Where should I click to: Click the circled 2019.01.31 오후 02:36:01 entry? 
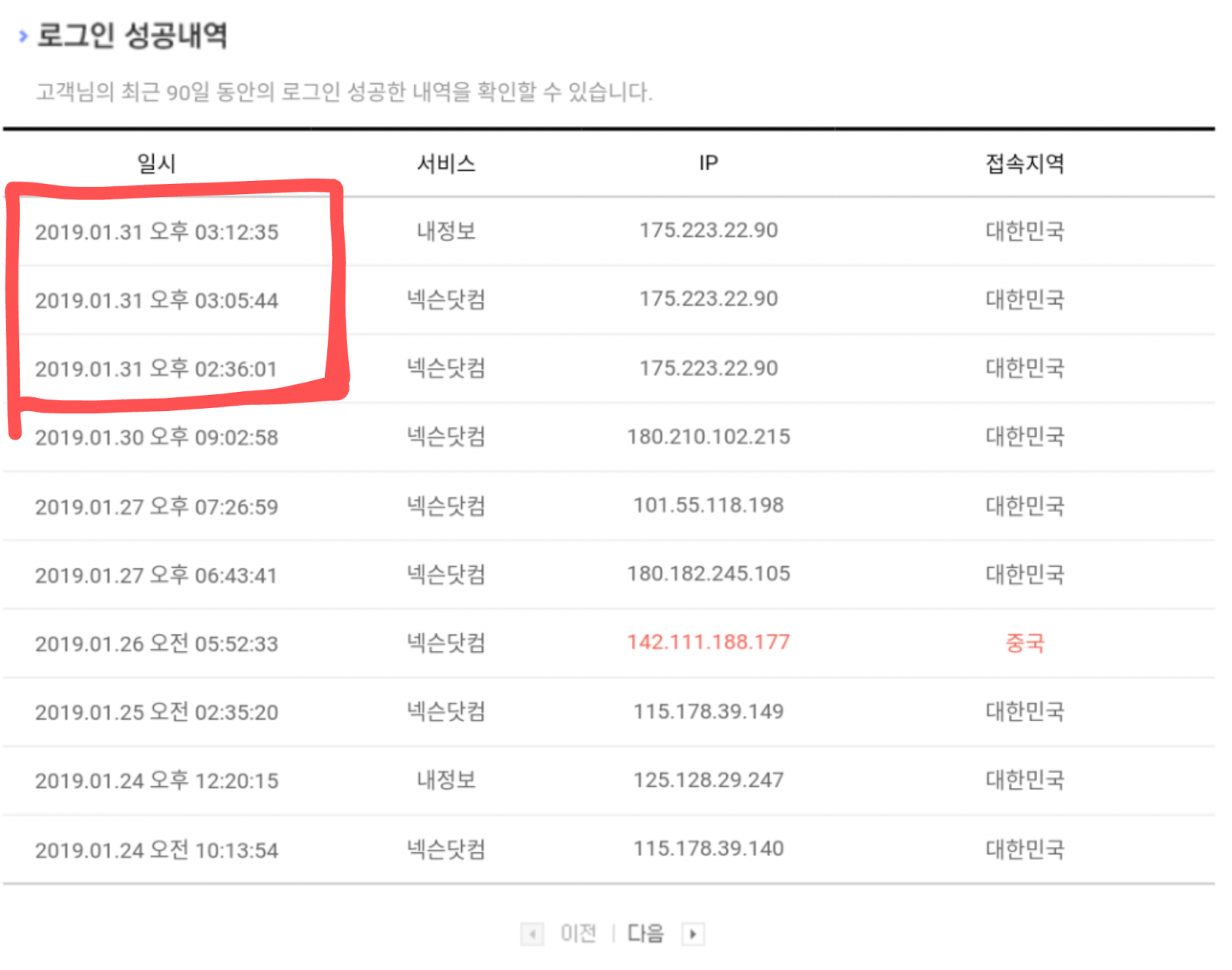158,369
